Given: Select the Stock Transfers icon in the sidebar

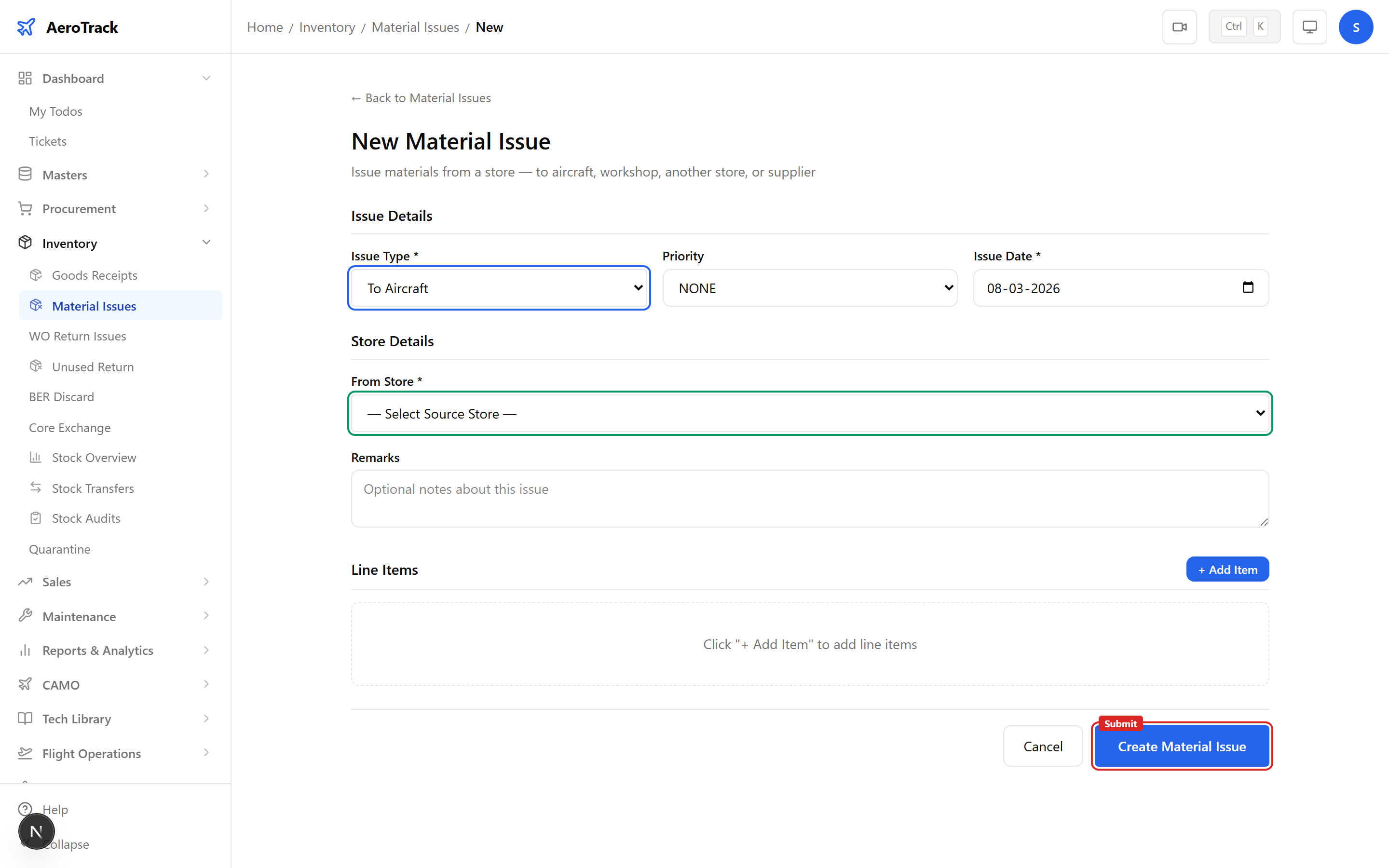Looking at the screenshot, I should pyautogui.click(x=36, y=488).
